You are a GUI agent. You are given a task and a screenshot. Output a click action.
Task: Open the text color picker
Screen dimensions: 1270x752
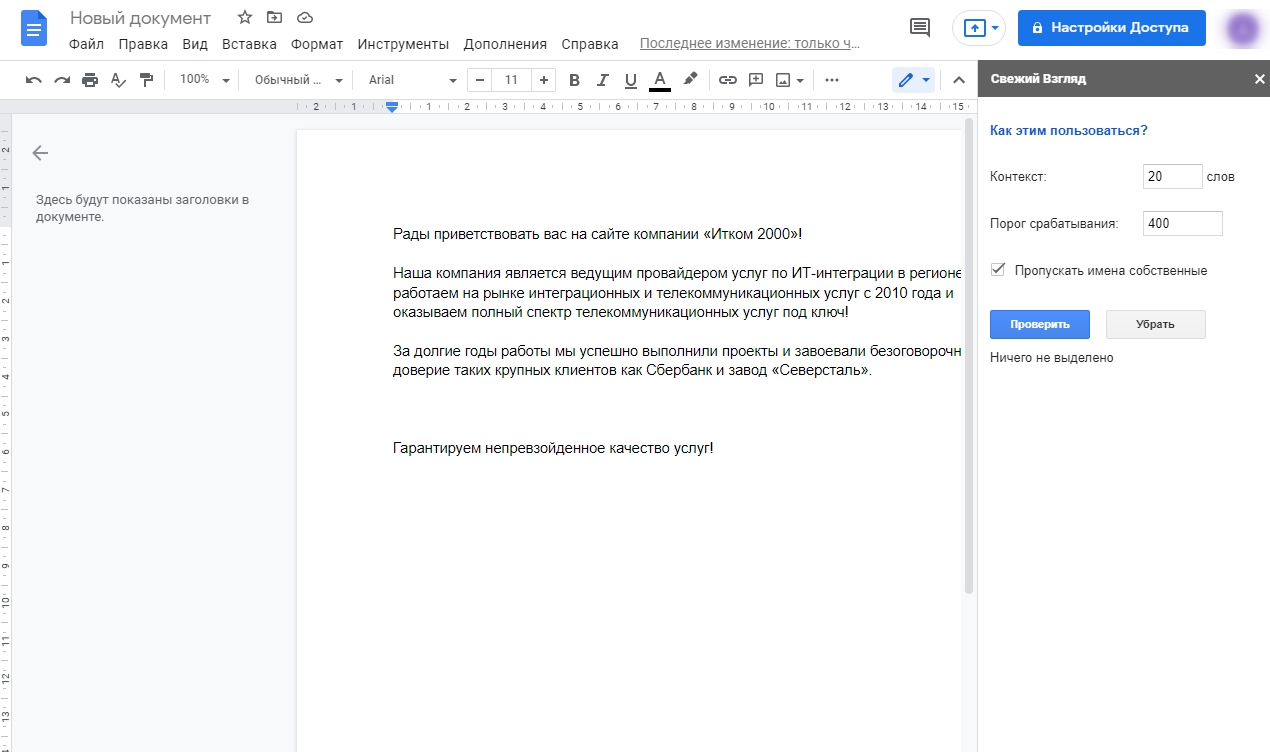(659, 80)
